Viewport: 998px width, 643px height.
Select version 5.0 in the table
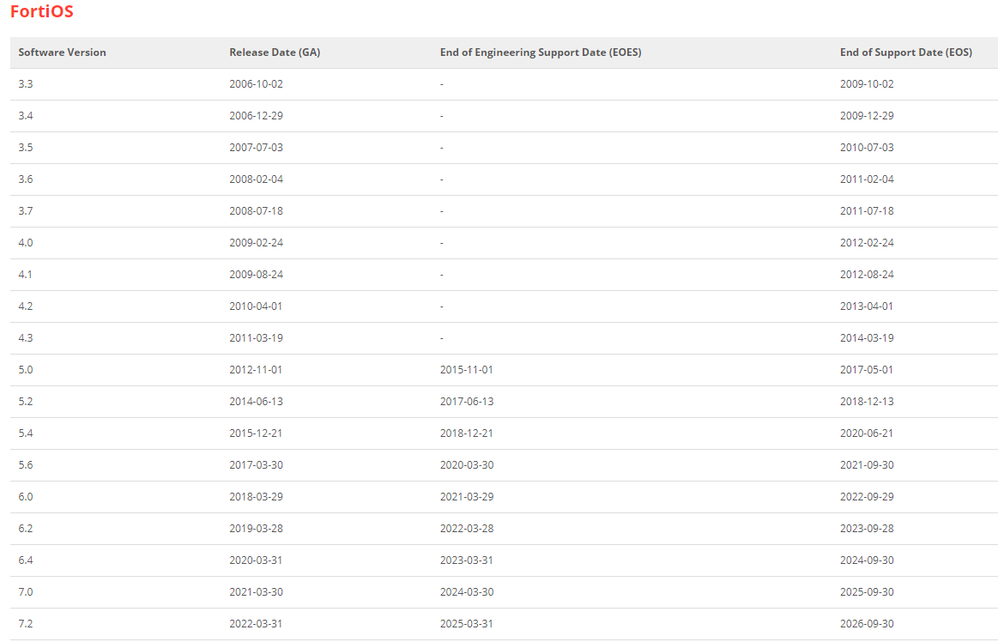pos(26,370)
